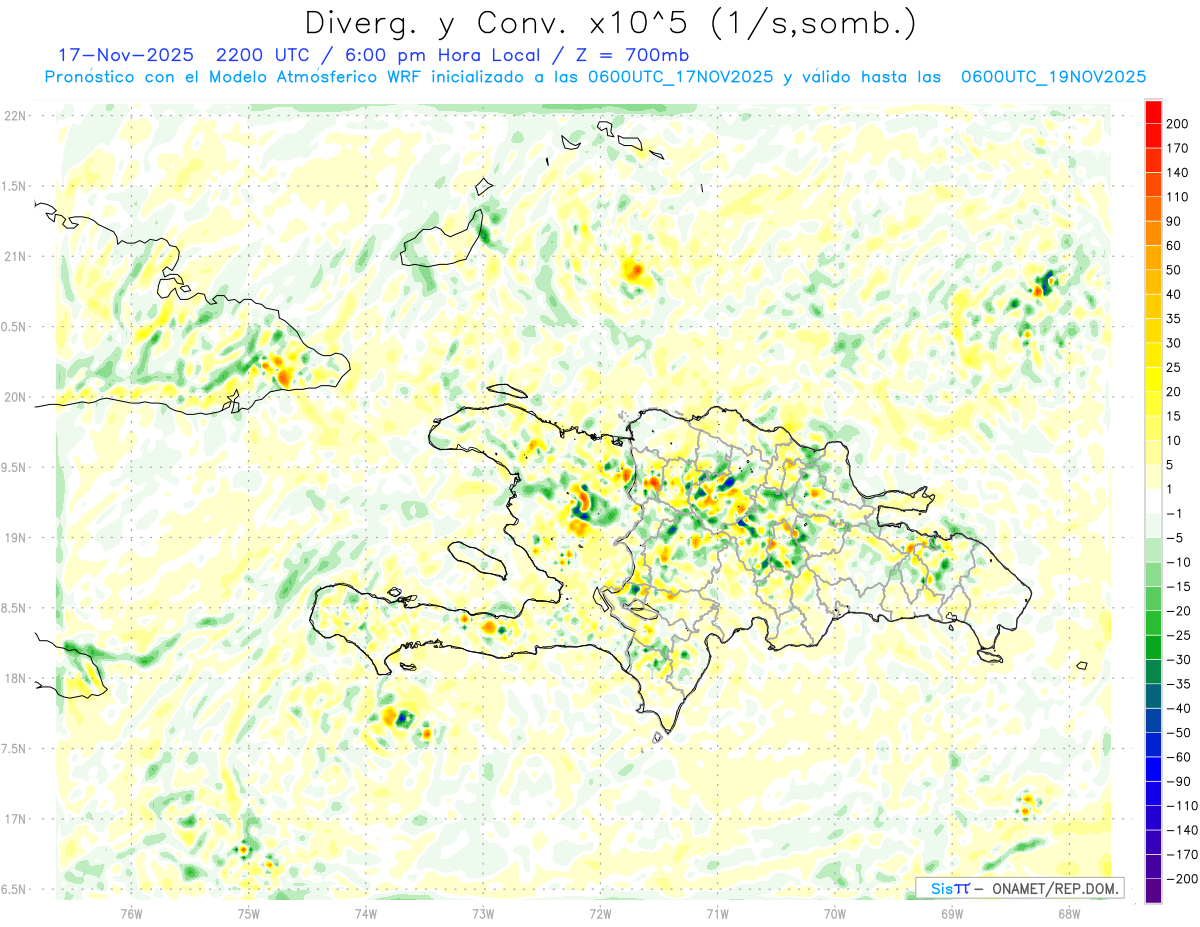The height and width of the screenshot is (927, 1200).
Task: Click the latitude axis label '17N'
Action: point(15,819)
